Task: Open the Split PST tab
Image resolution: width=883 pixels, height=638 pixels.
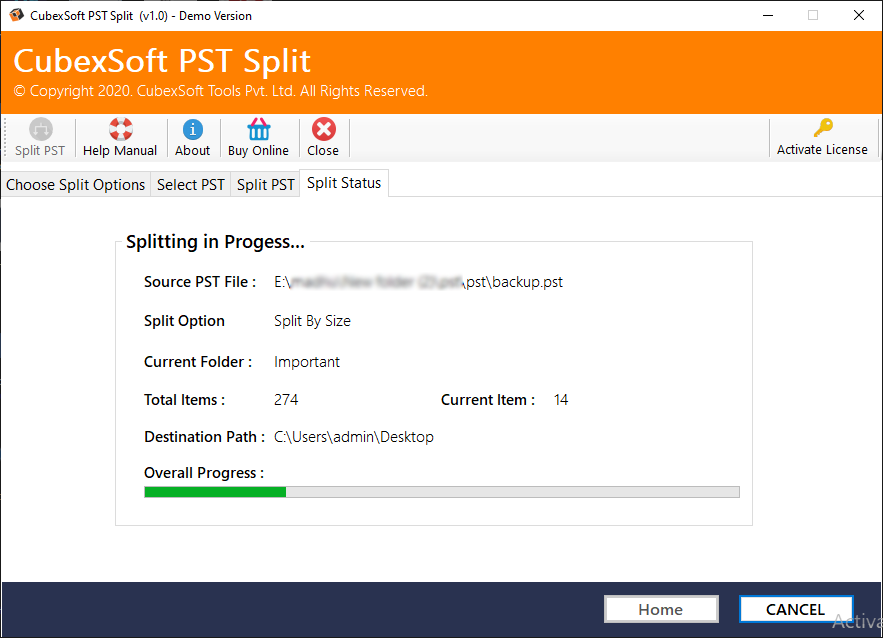Action: (x=265, y=185)
